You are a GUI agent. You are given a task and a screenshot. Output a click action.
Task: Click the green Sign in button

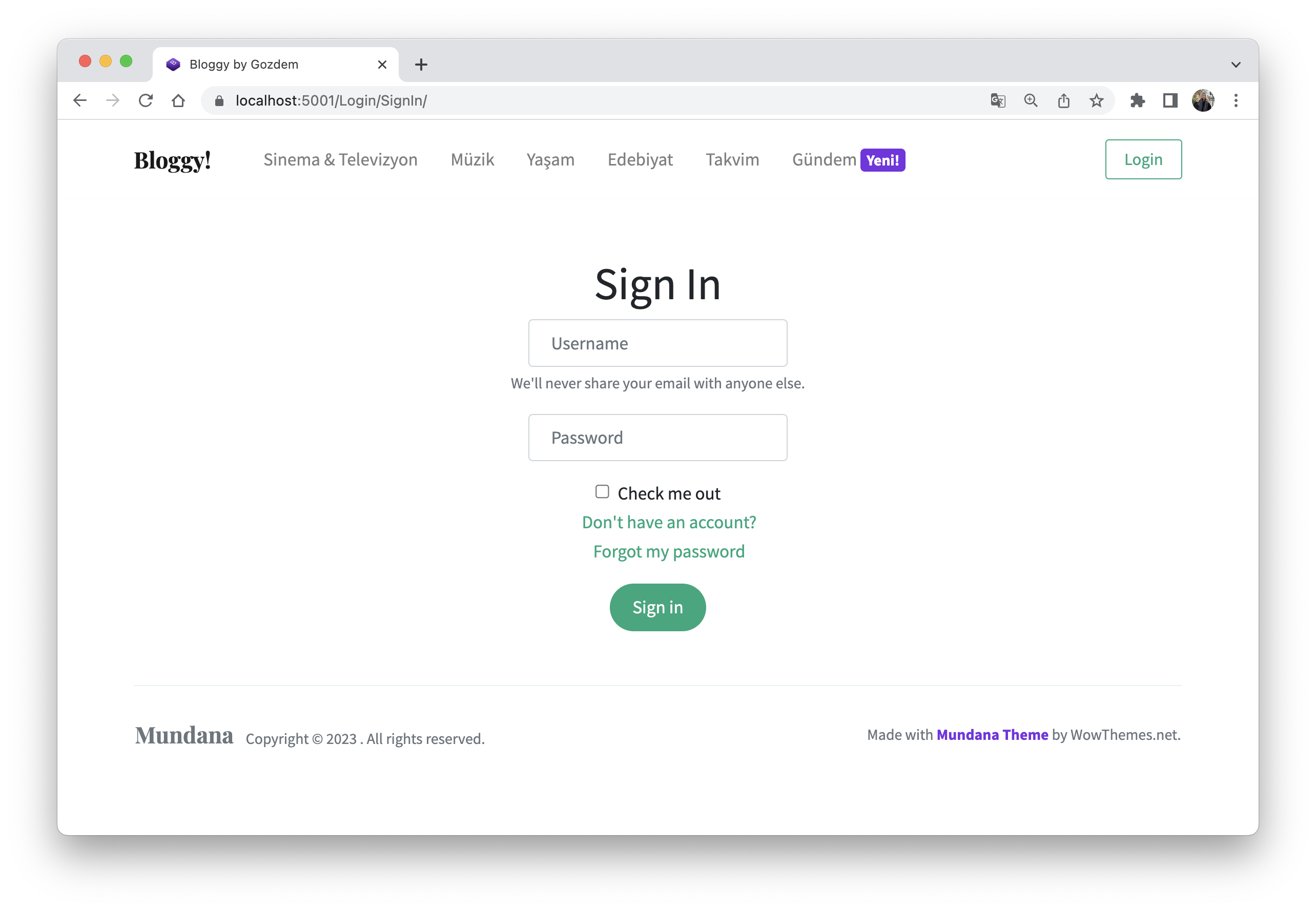pos(657,607)
